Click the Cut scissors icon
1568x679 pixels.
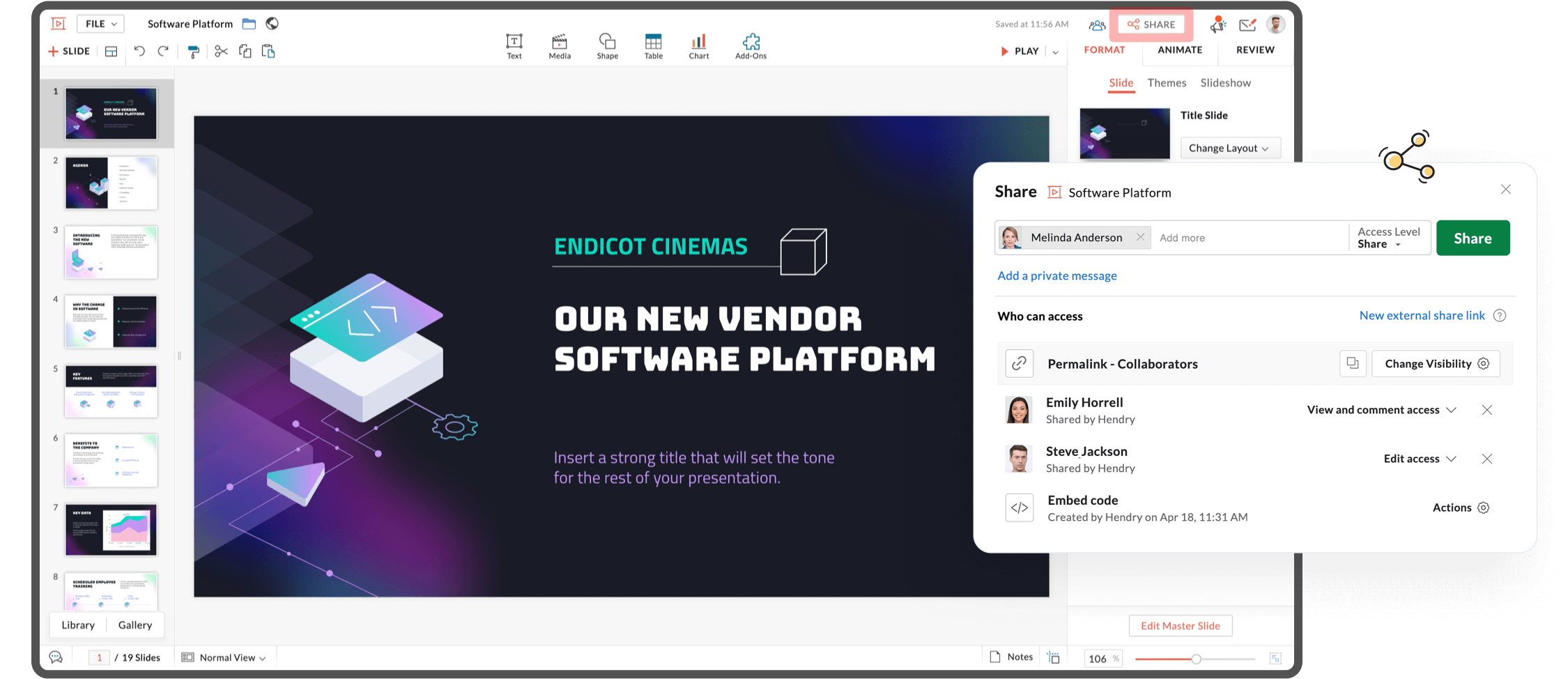click(220, 51)
